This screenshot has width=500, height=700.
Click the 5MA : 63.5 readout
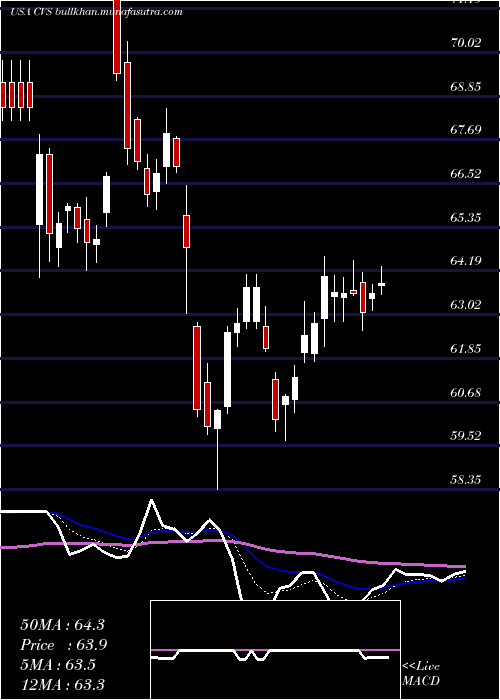coord(58,665)
